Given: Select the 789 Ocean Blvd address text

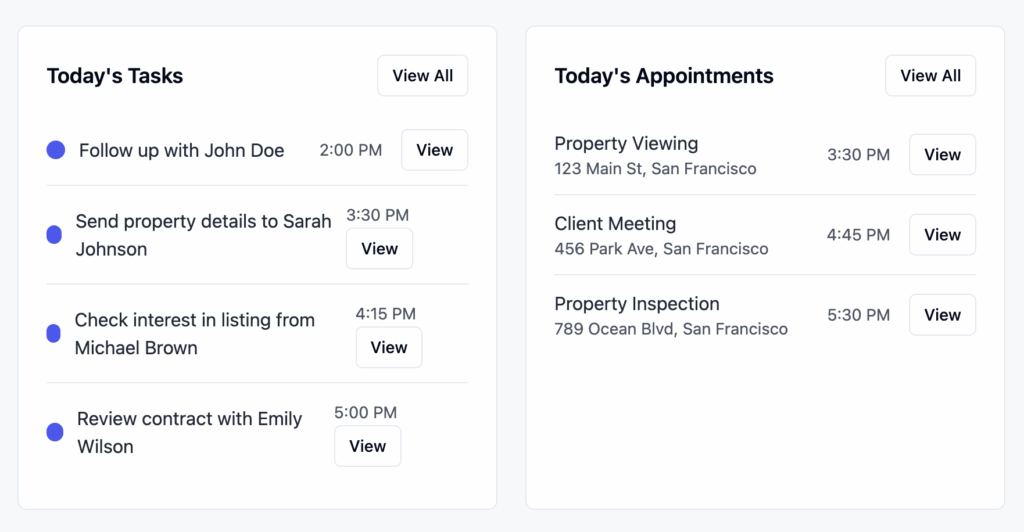Looking at the screenshot, I should pyautogui.click(x=671, y=329).
